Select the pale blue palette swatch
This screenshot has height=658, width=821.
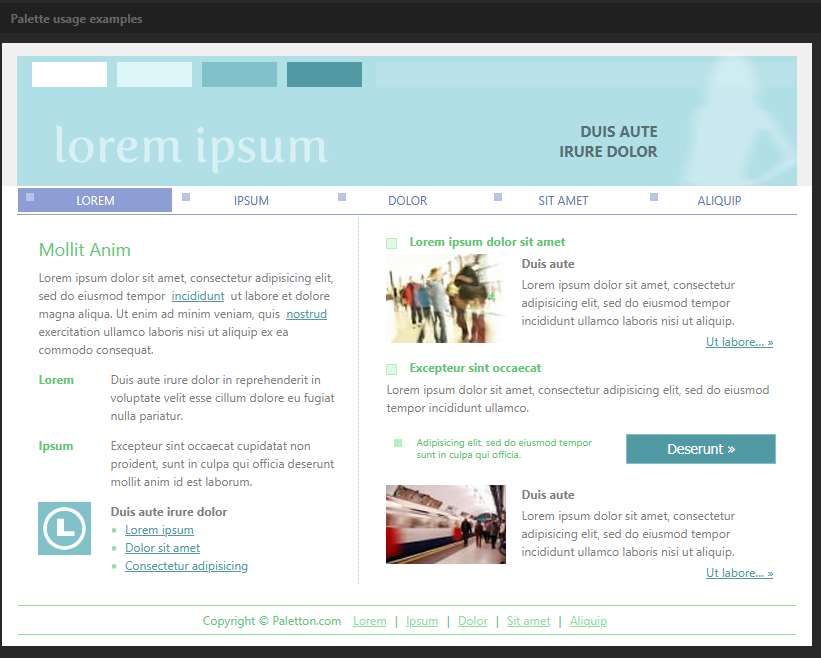(154, 75)
